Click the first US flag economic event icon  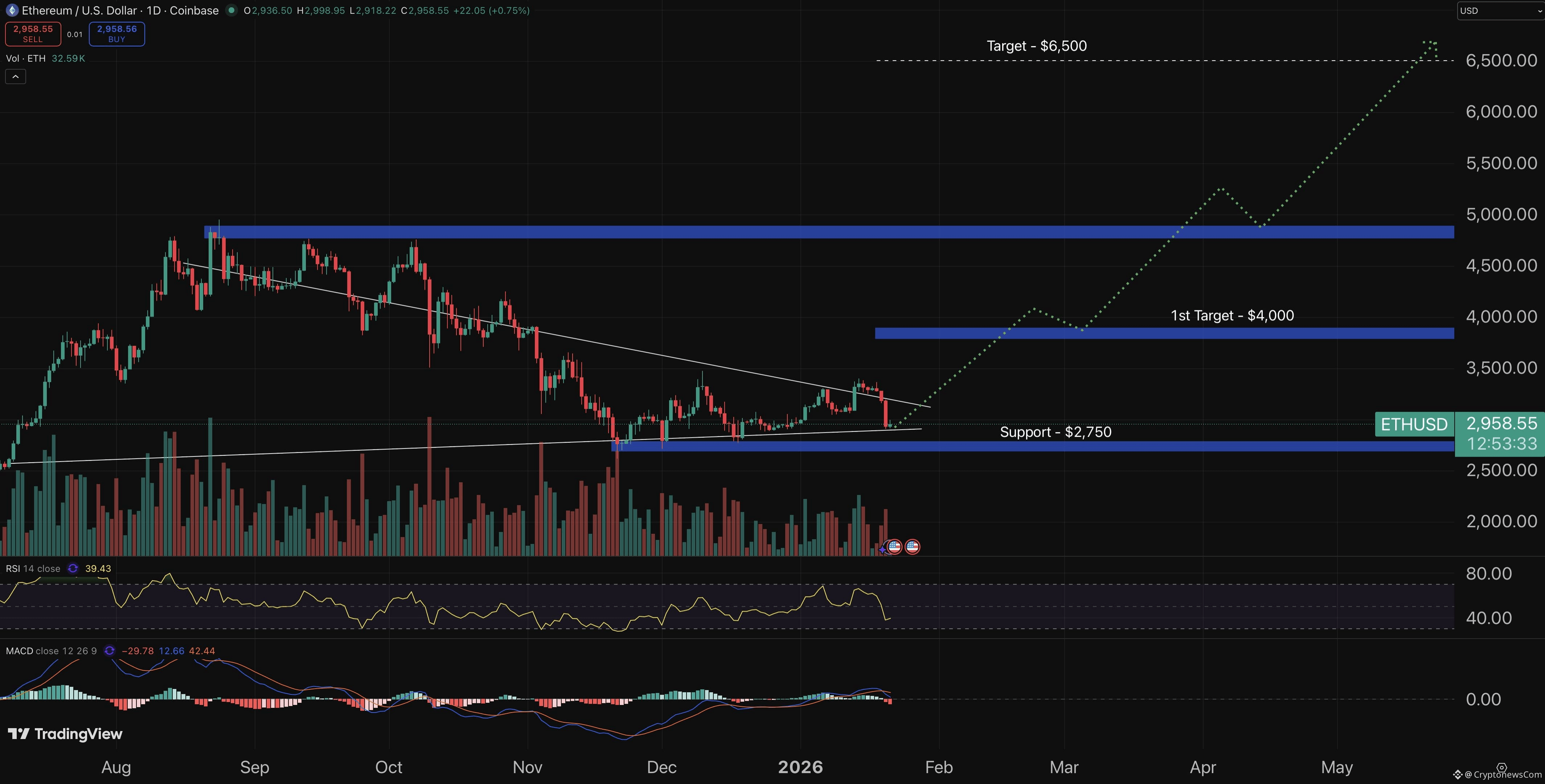coord(894,547)
